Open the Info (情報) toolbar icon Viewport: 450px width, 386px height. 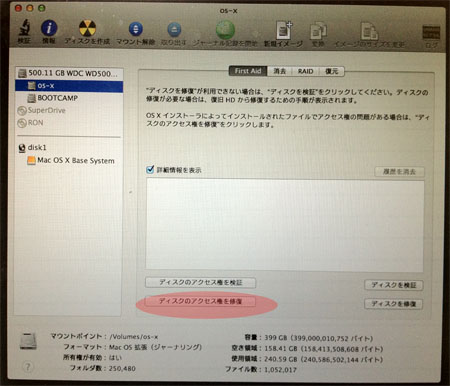(49, 28)
